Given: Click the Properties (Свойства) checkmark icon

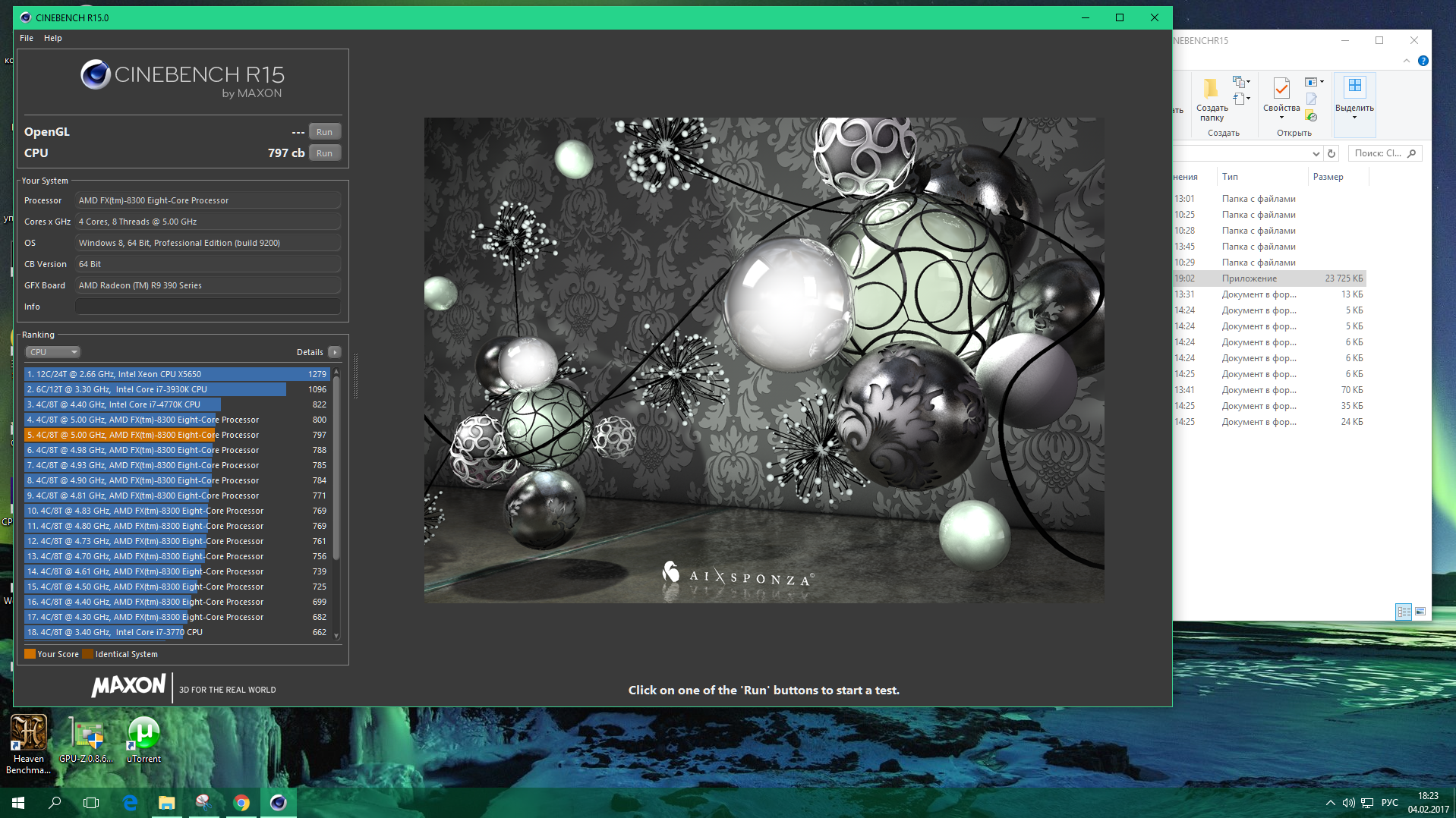Looking at the screenshot, I should coord(1281,89).
